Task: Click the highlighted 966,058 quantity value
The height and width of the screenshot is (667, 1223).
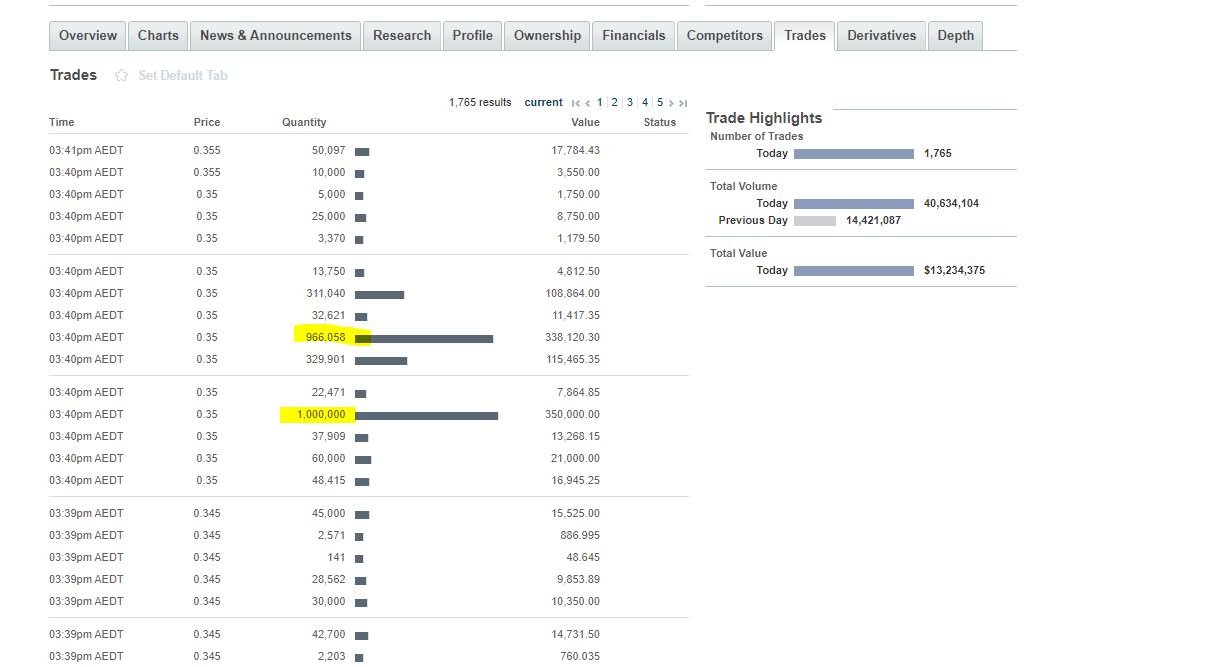Action: click(x=325, y=338)
